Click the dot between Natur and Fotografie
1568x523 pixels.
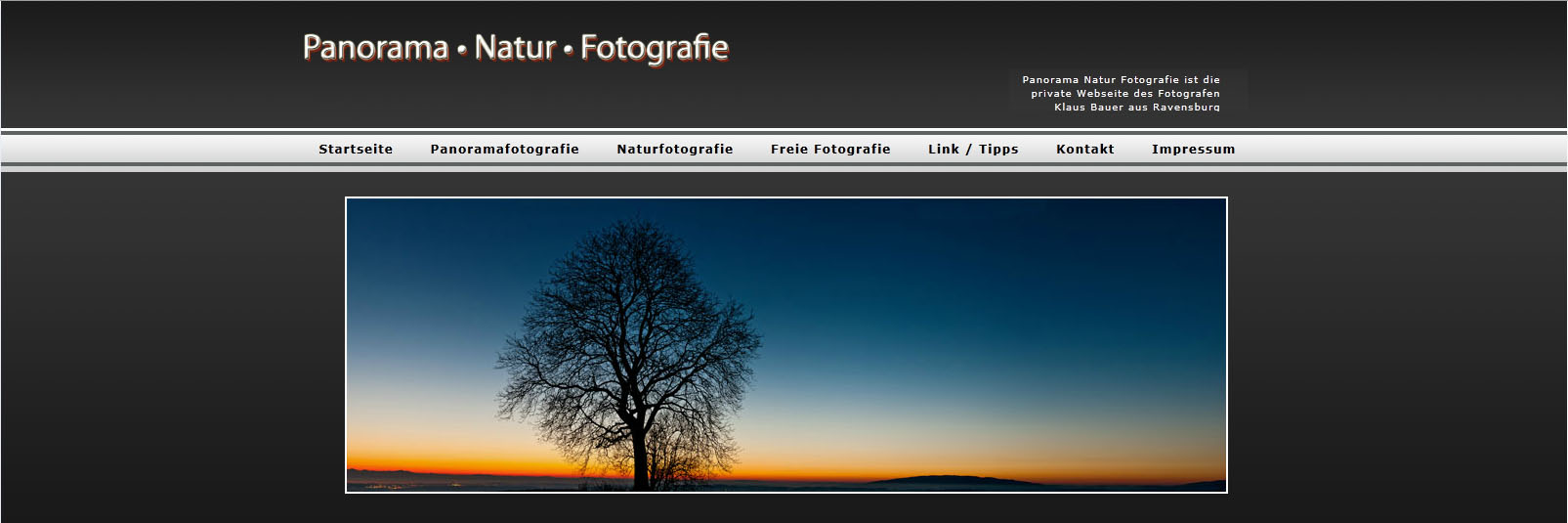point(568,50)
